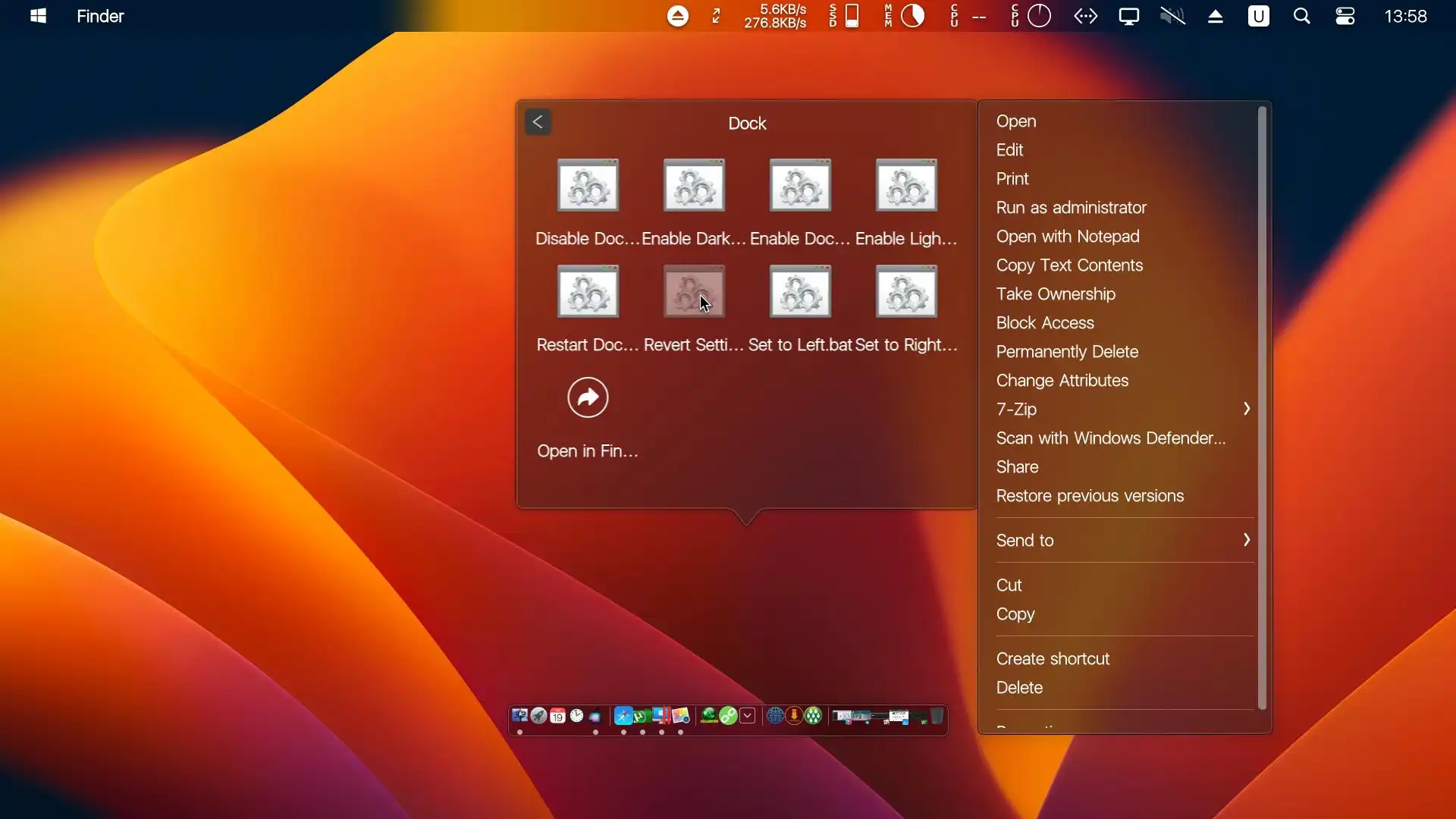Image resolution: width=1456 pixels, height=819 pixels.
Task: Click Take Ownership in context menu
Action: point(1055,294)
